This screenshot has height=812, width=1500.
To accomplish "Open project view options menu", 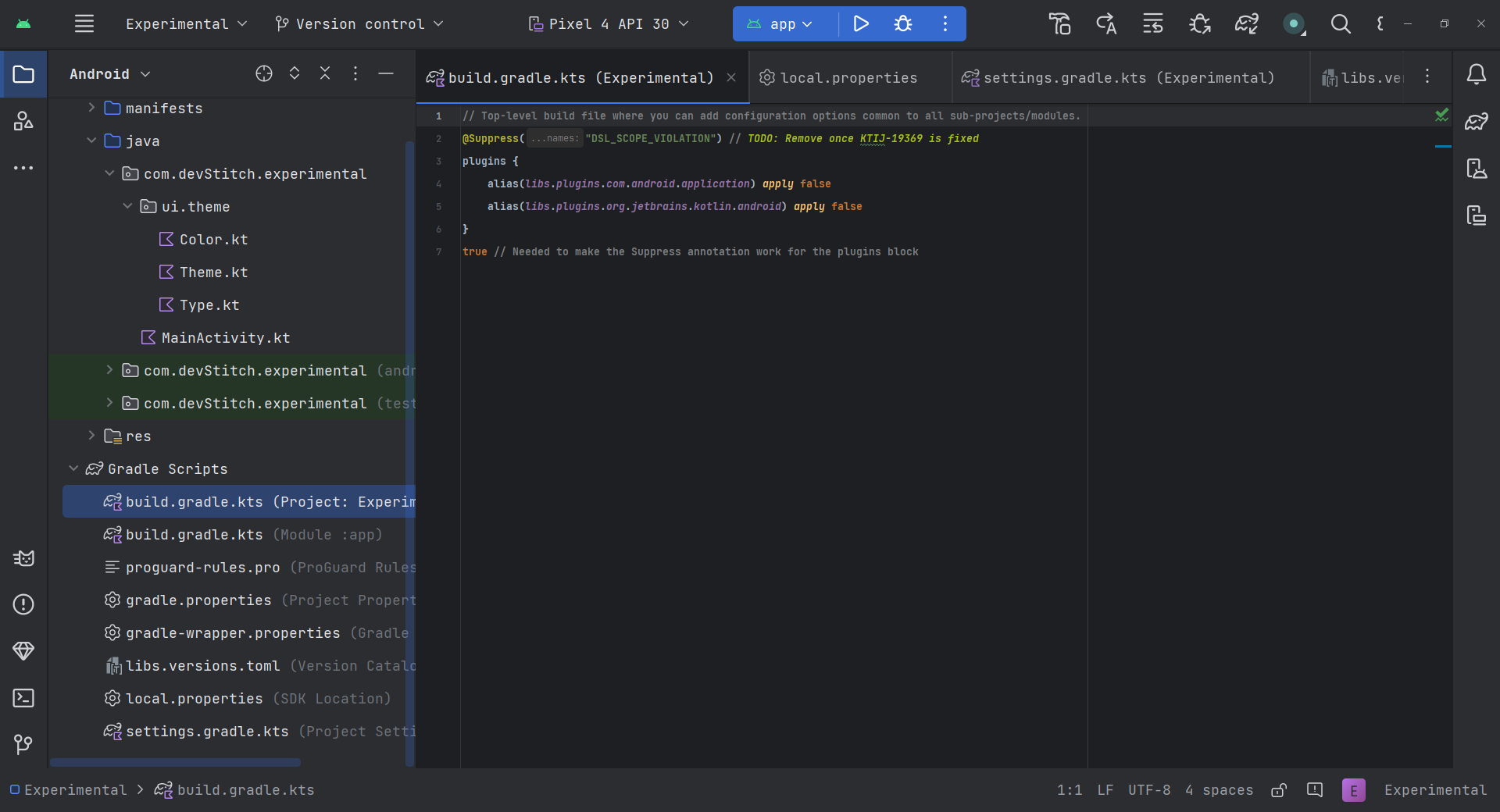I will (x=355, y=73).
